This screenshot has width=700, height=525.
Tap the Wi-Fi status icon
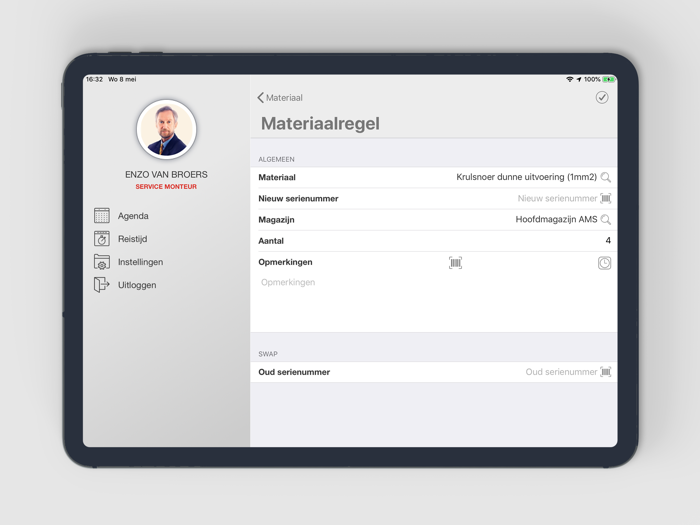570,79
